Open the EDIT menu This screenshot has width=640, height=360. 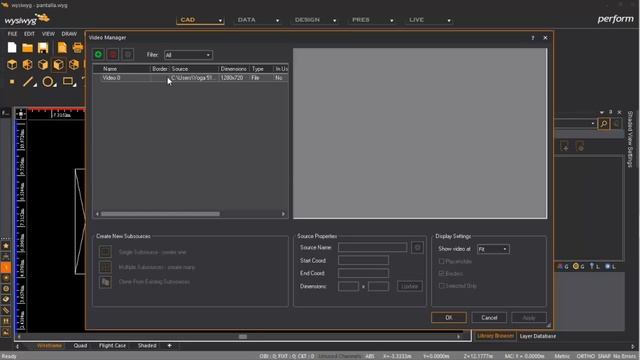coord(29,34)
